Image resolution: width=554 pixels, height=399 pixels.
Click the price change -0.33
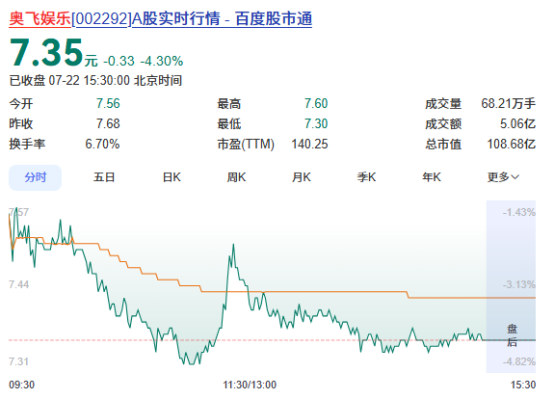pos(119,61)
